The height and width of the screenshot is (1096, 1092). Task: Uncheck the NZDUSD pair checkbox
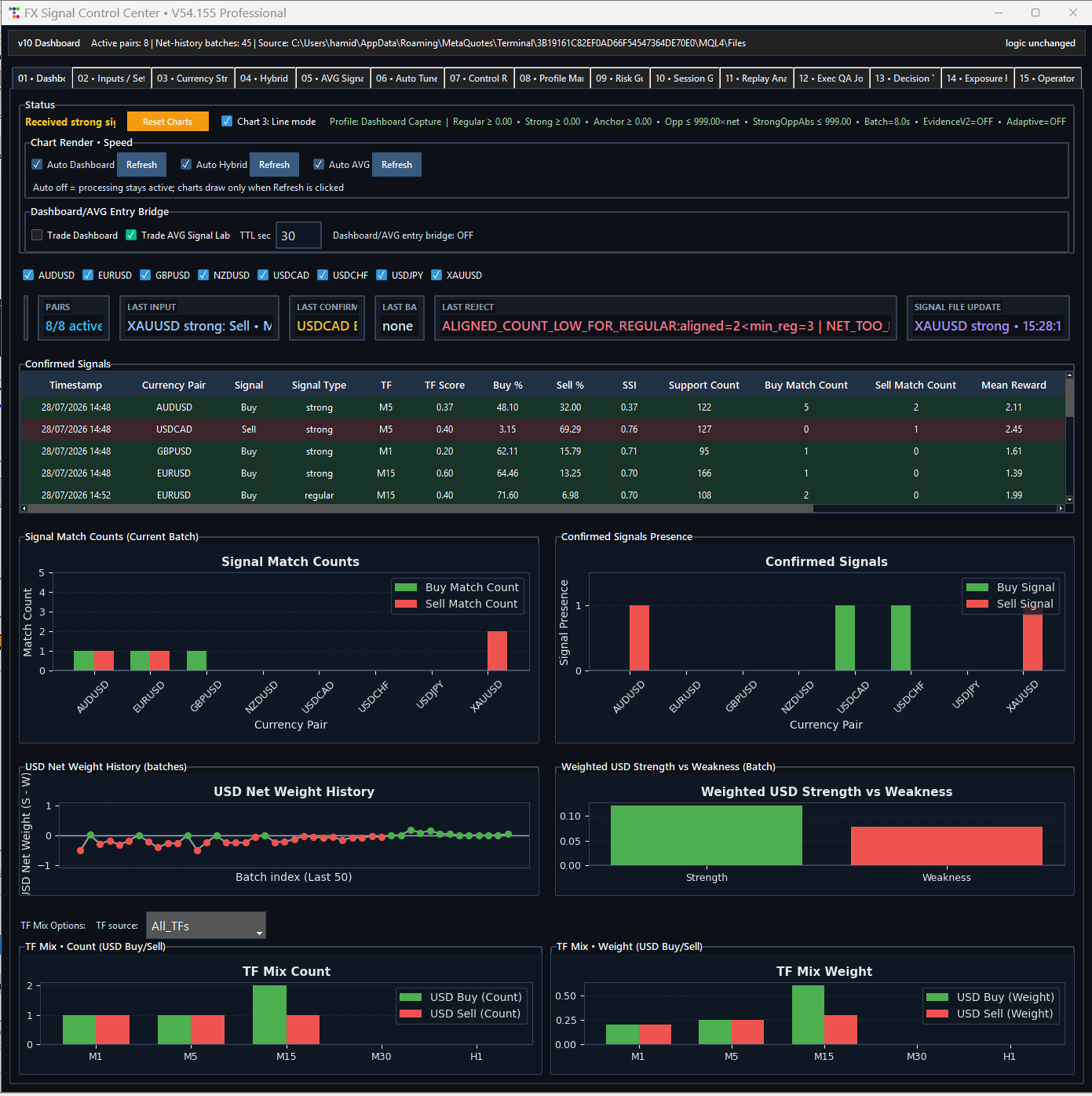point(203,275)
